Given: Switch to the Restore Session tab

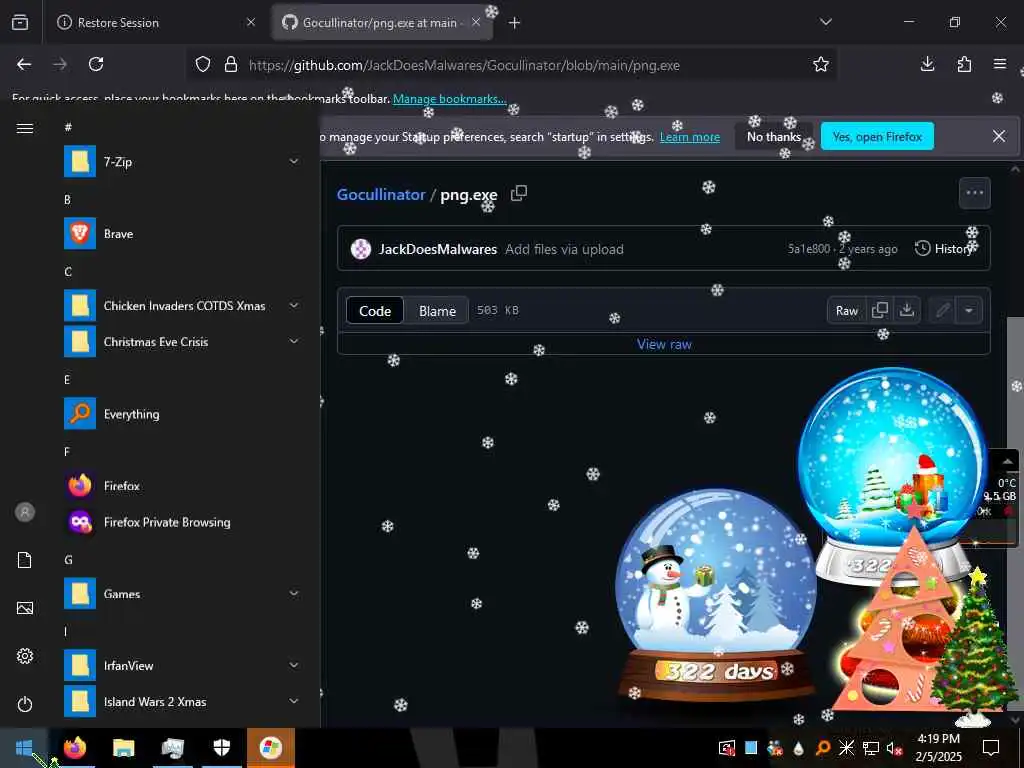Looking at the screenshot, I should 155,22.
